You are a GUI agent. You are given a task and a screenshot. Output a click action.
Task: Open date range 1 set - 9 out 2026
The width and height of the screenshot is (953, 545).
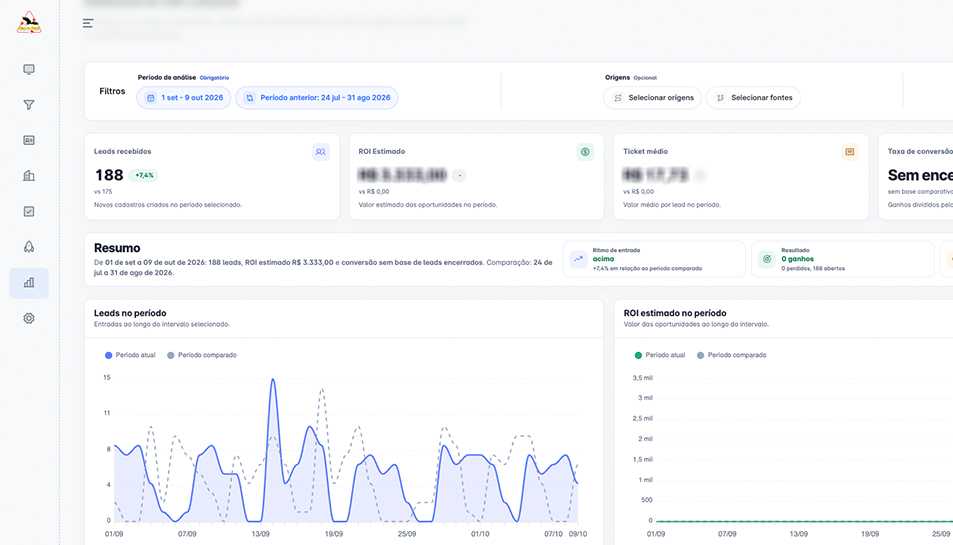pos(184,98)
